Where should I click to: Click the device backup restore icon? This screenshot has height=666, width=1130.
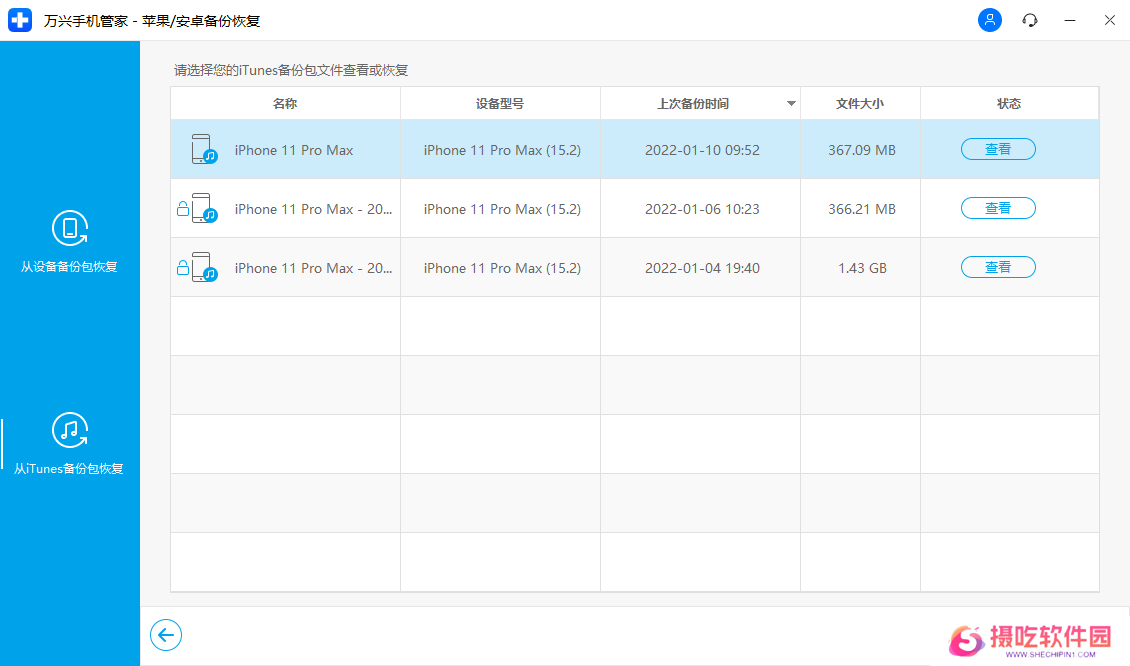pyautogui.click(x=70, y=228)
